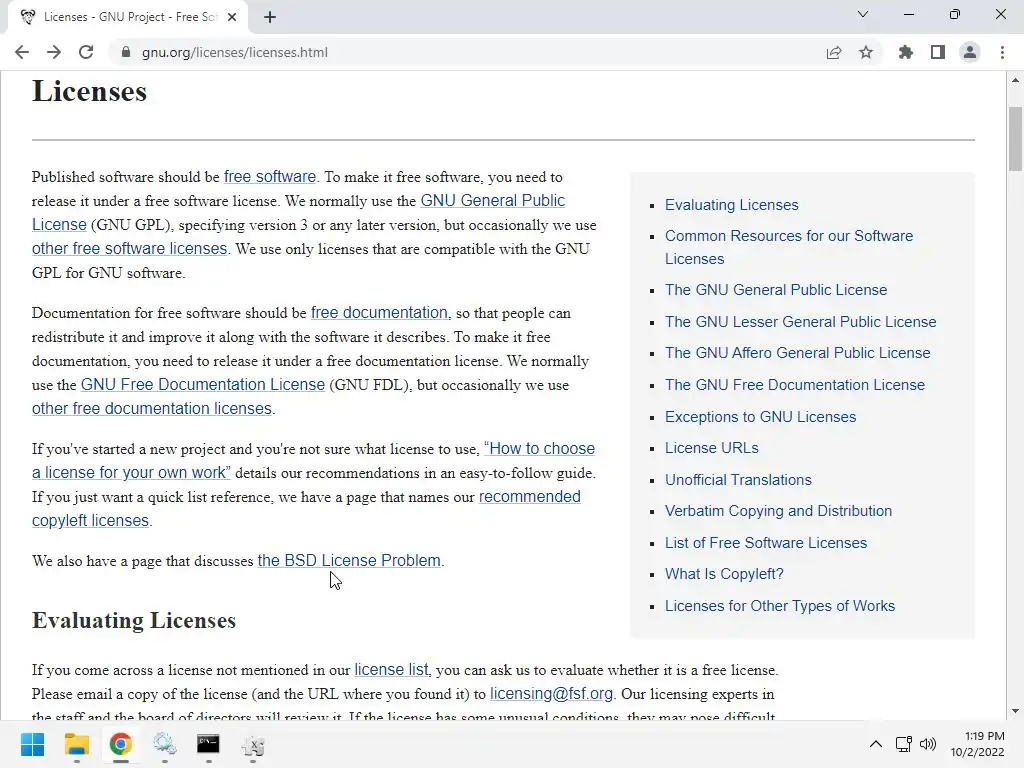Screen dimensions: 1024x768
Task: Jump to 'Unofficial Translations' section
Action: tap(738, 480)
